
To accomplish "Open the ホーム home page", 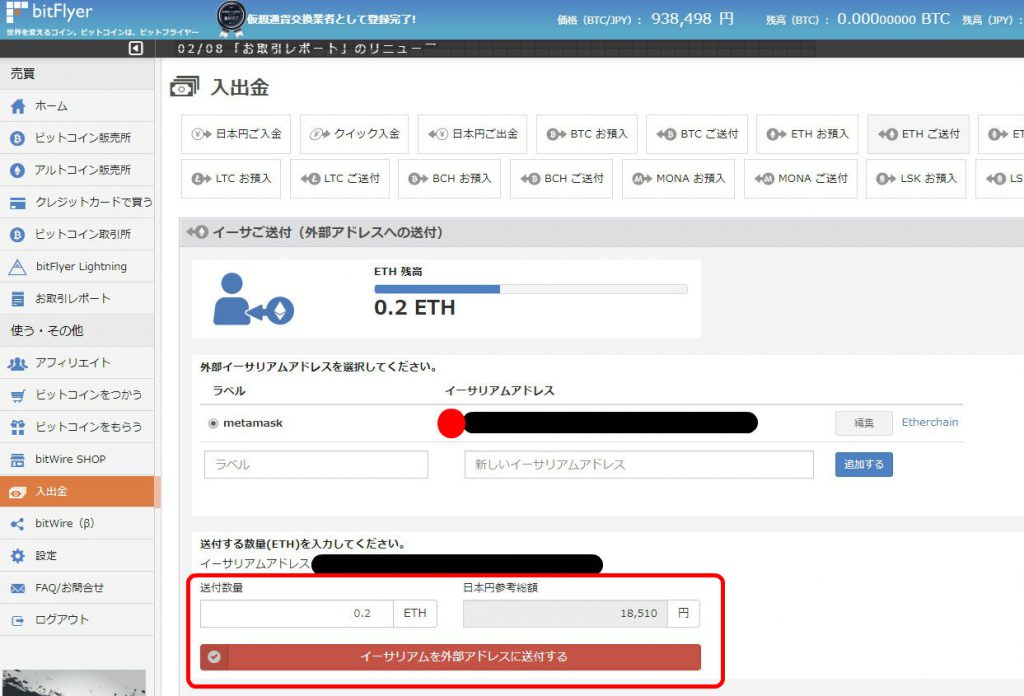I will click(51, 106).
